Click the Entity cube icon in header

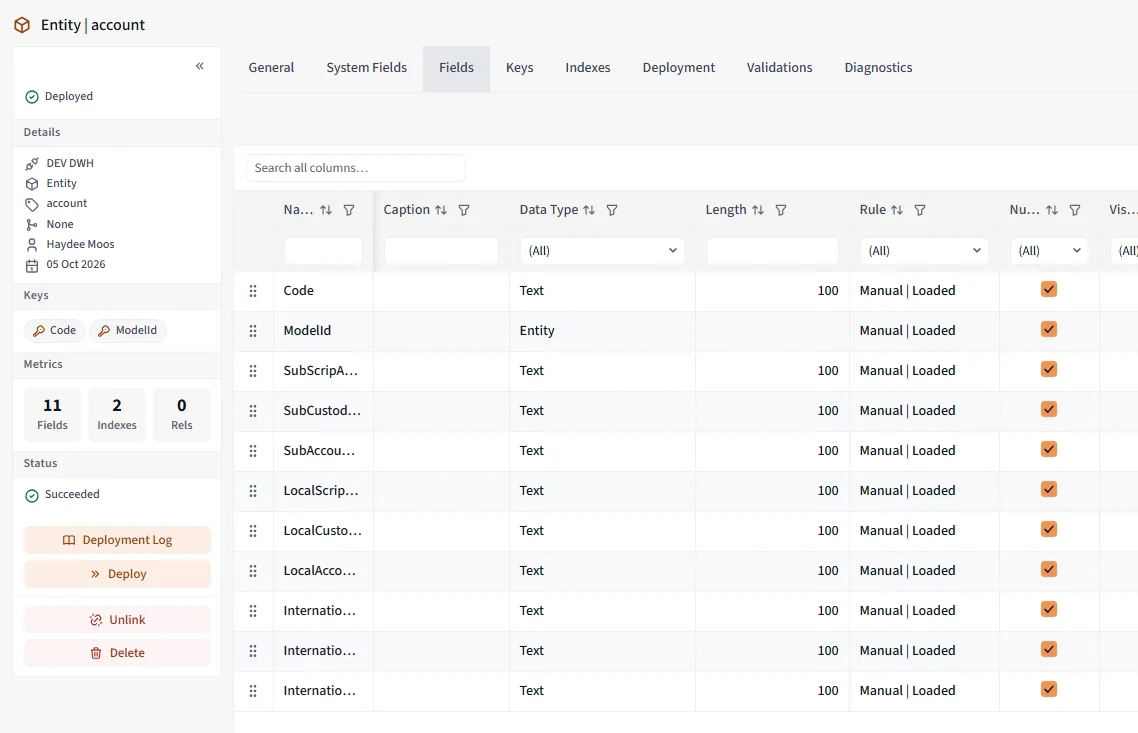(22, 25)
